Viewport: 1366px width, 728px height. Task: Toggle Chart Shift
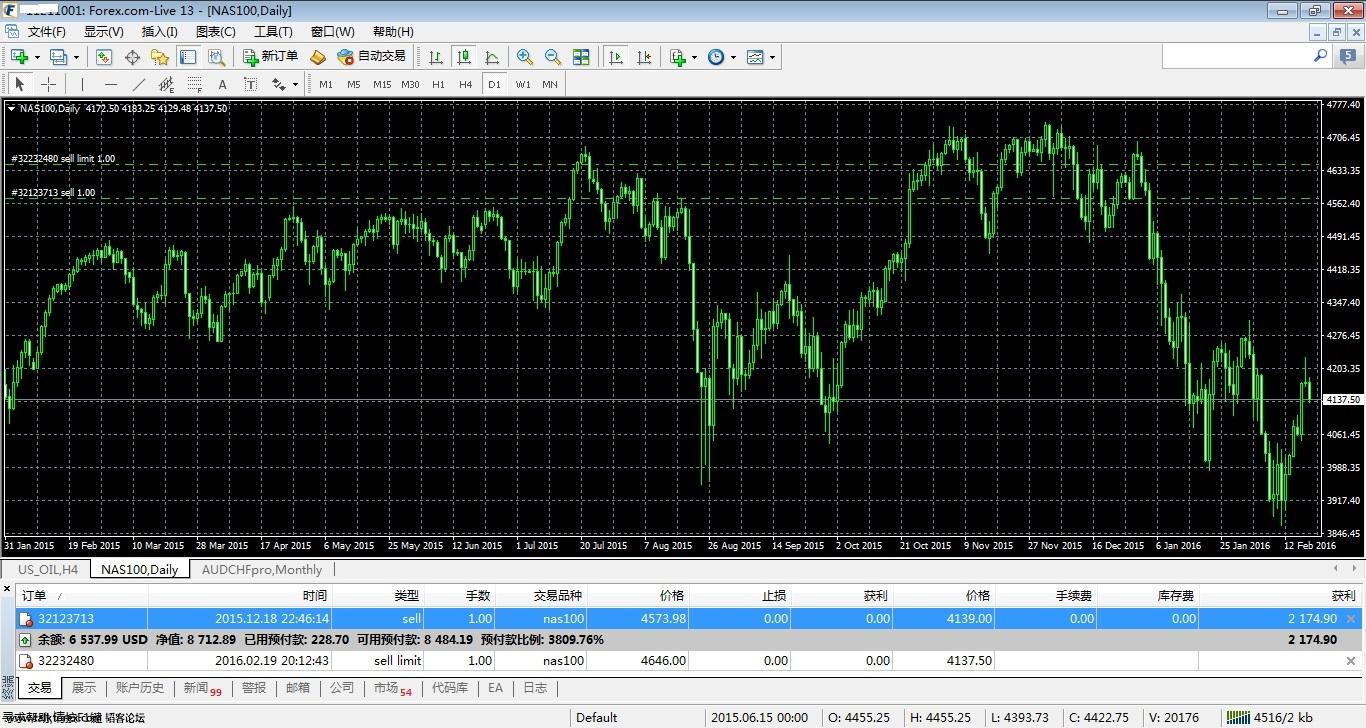click(644, 57)
